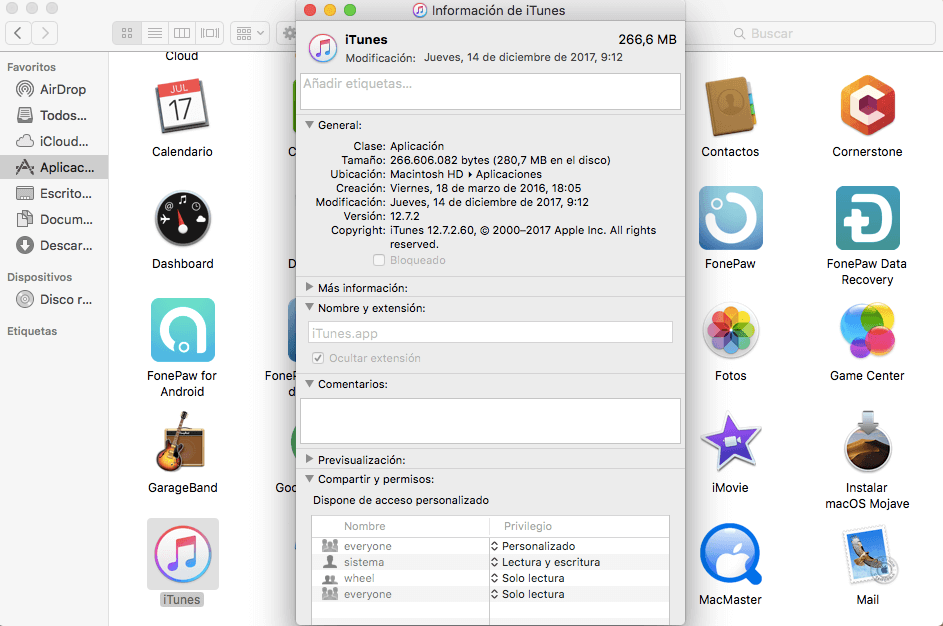The image size is (943, 626).
Task: Select the Instalar macOS Mojave icon
Action: (x=867, y=442)
